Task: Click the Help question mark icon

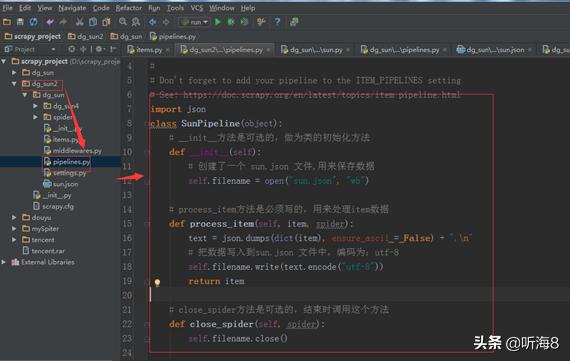Action: point(277,22)
